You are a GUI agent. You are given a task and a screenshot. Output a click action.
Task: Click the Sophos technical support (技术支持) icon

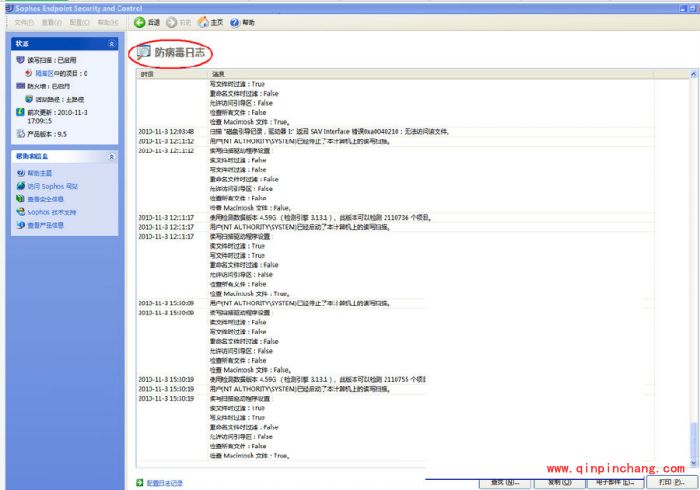[x=21, y=212]
